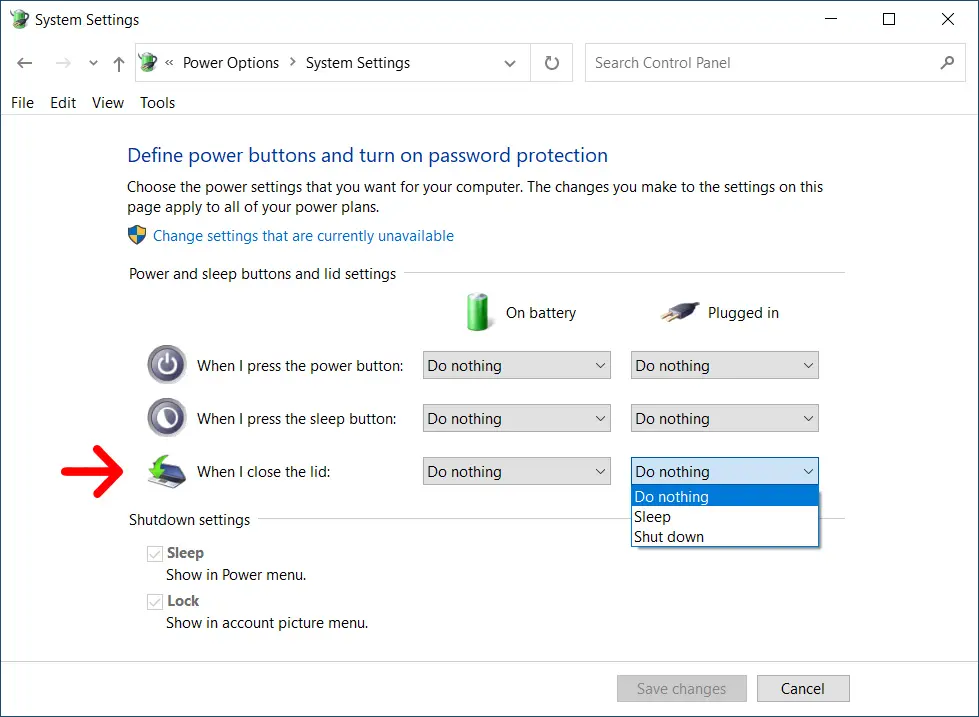Viewport: 979px width, 717px height.
Task: Choose Shut down in dropdown list
Action: tap(669, 537)
